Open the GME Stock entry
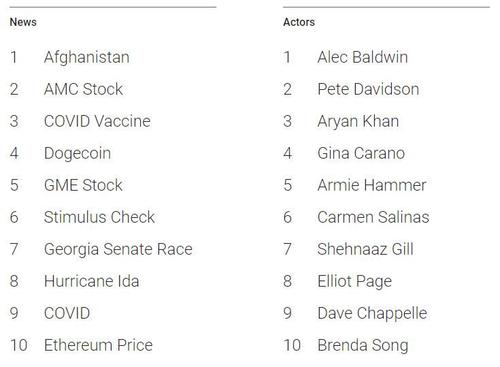The height and width of the screenshot is (367, 500). pyautogui.click(x=83, y=185)
